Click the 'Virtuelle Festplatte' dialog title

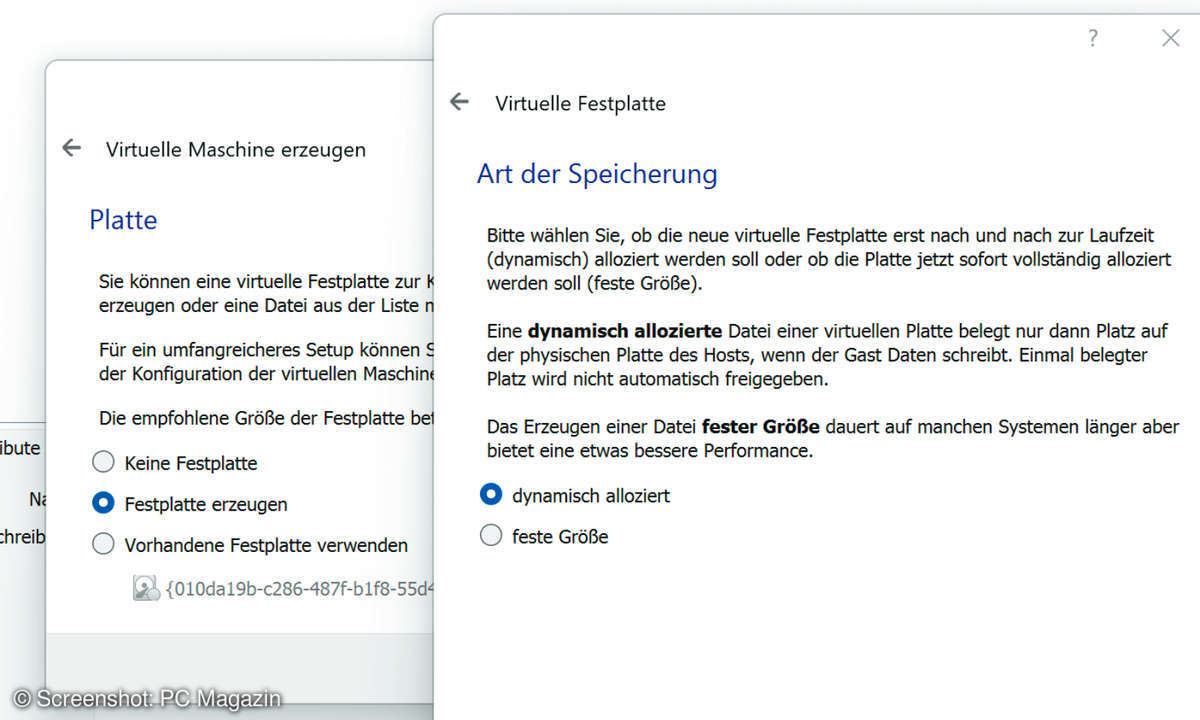pos(580,104)
